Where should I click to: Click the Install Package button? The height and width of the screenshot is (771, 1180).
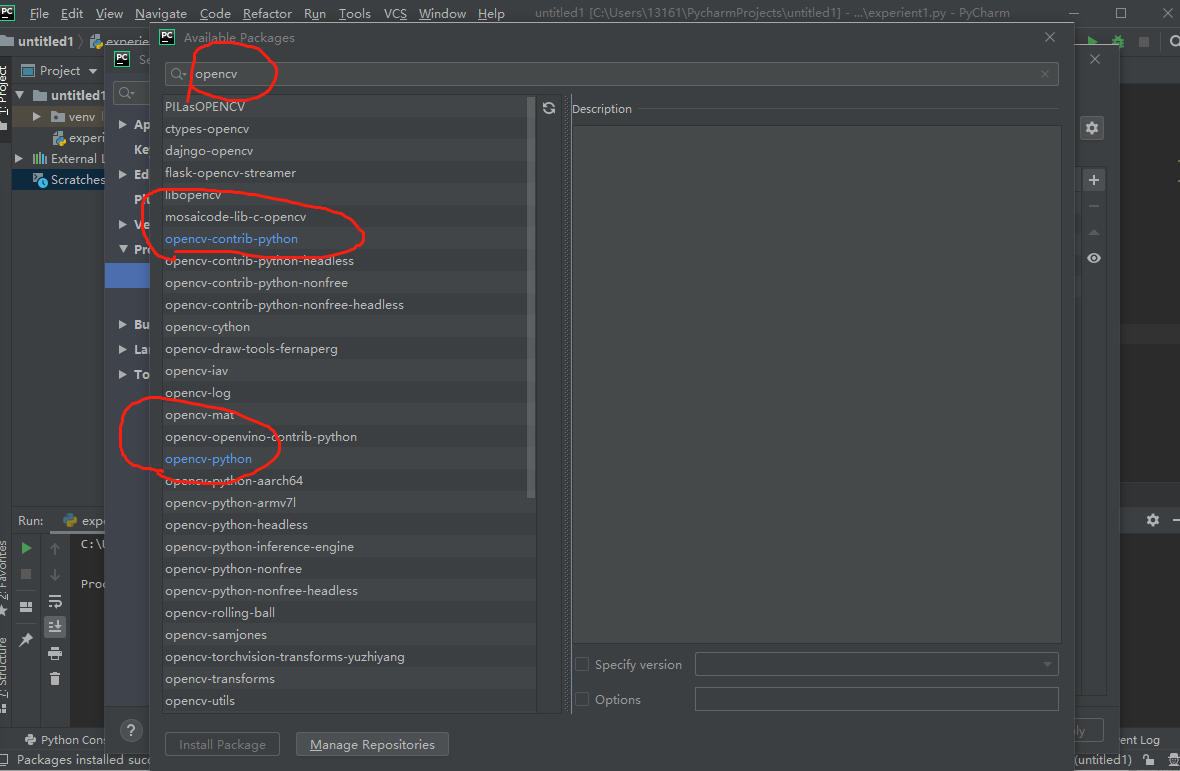pos(222,745)
